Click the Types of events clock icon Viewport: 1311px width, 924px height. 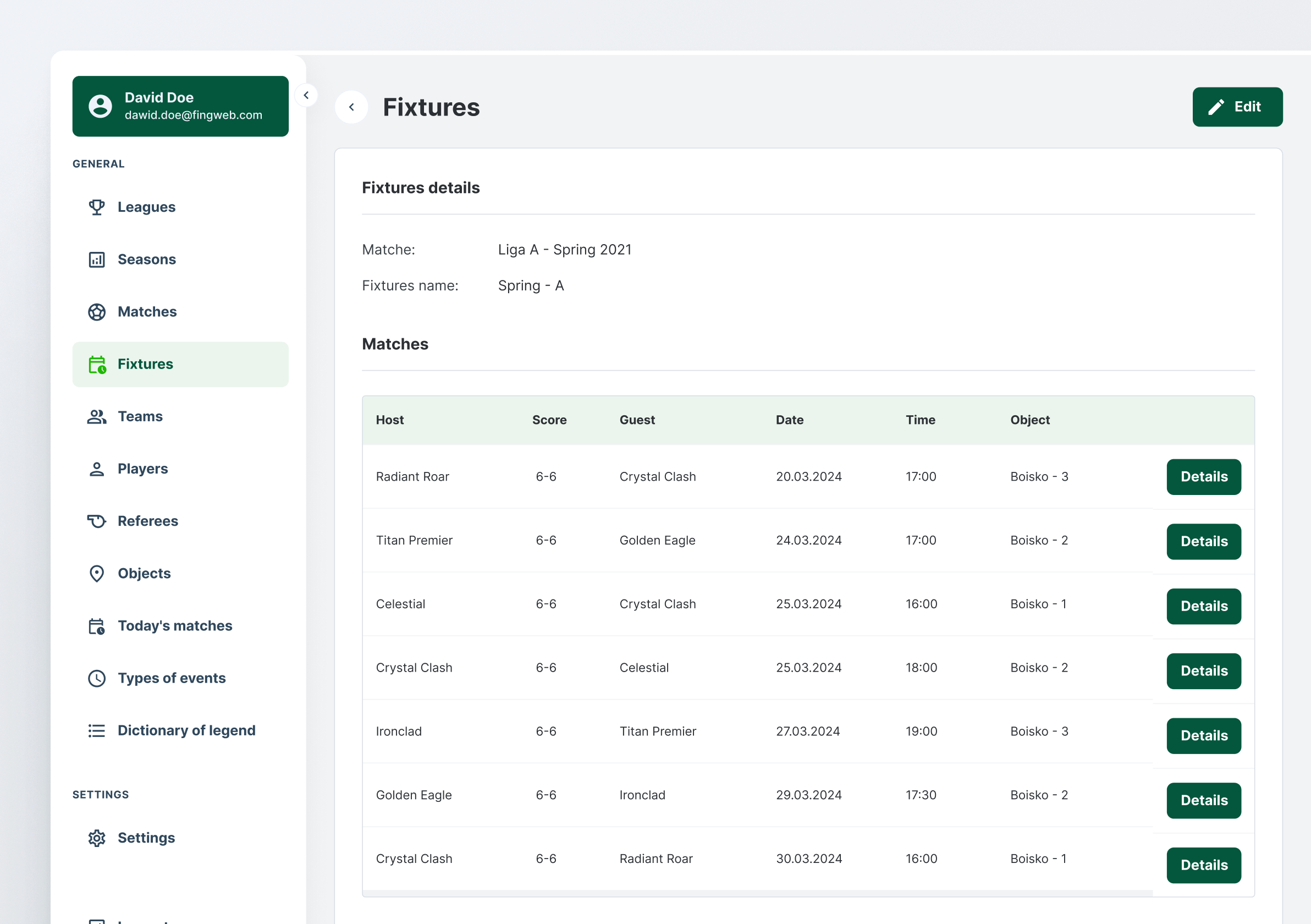(96, 679)
